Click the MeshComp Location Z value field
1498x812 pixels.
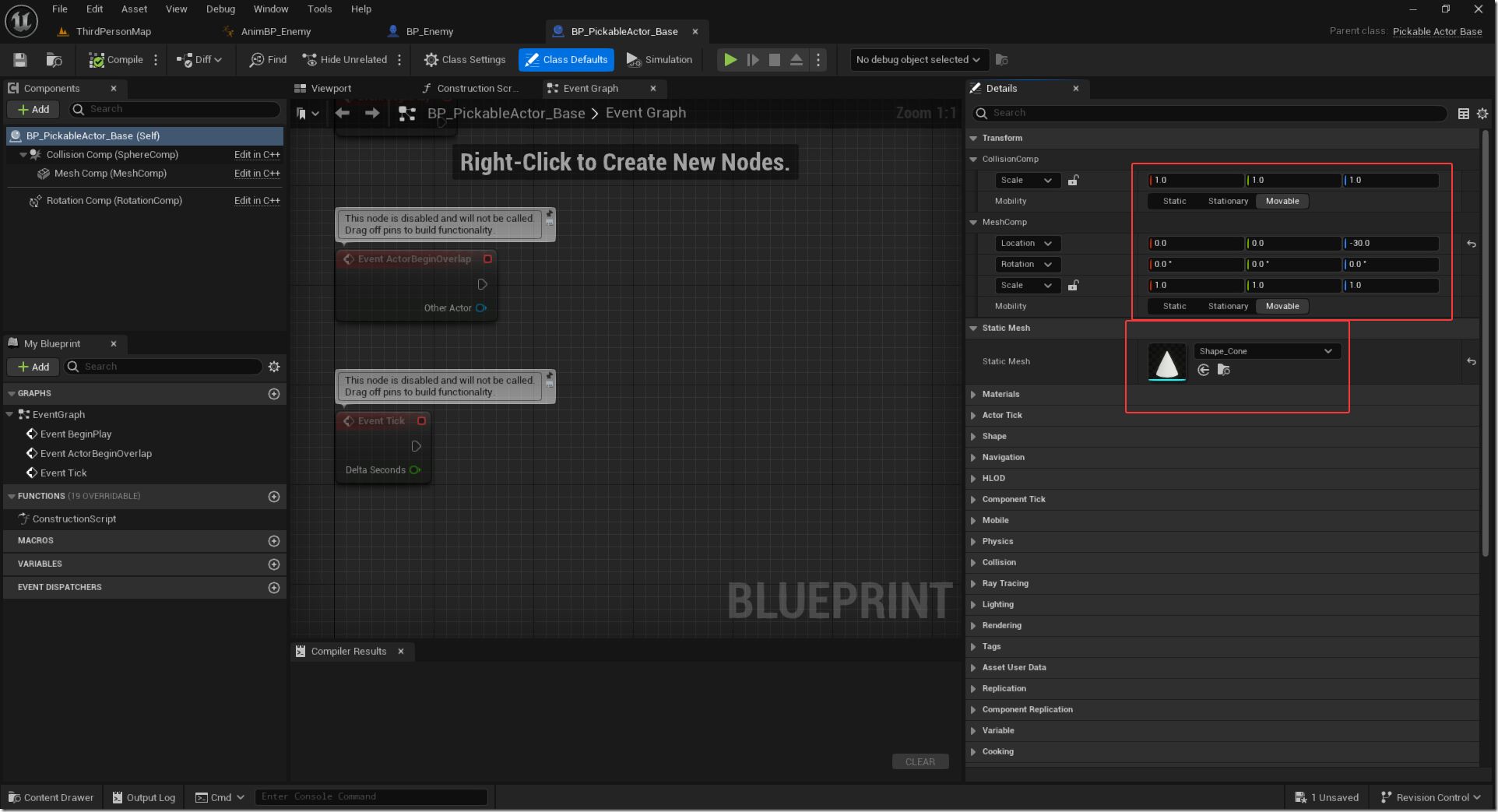tap(1391, 244)
